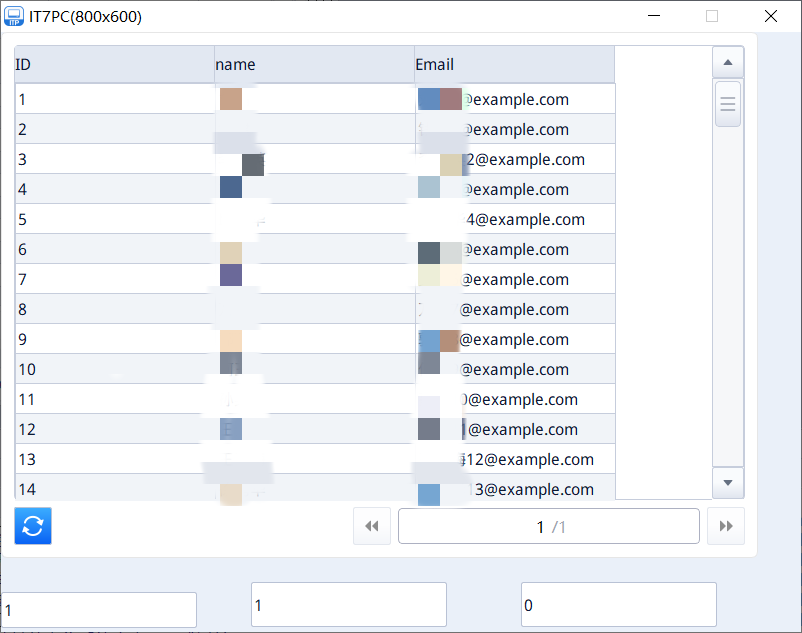The width and height of the screenshot is (802, 633).
Task: Click the name cell in row 12
Action: [315, 429]
